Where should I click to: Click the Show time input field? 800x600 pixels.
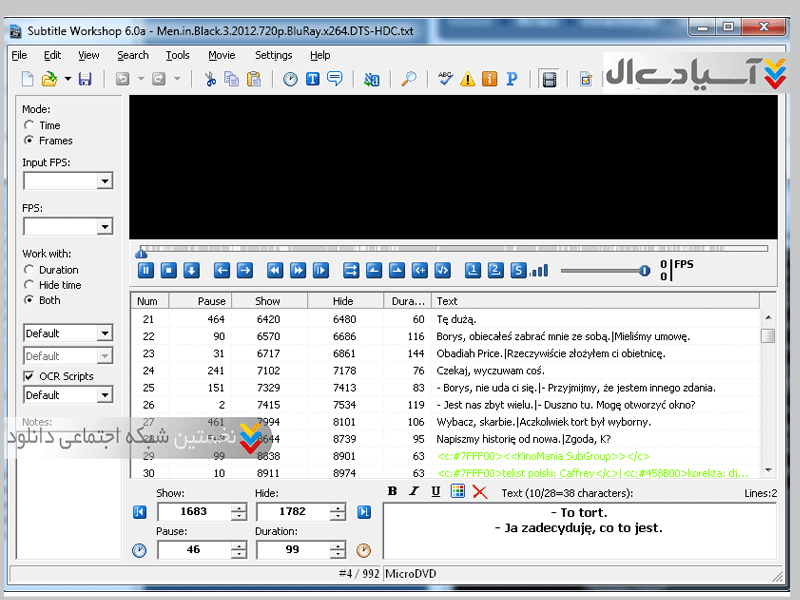(x=193, y=512)
